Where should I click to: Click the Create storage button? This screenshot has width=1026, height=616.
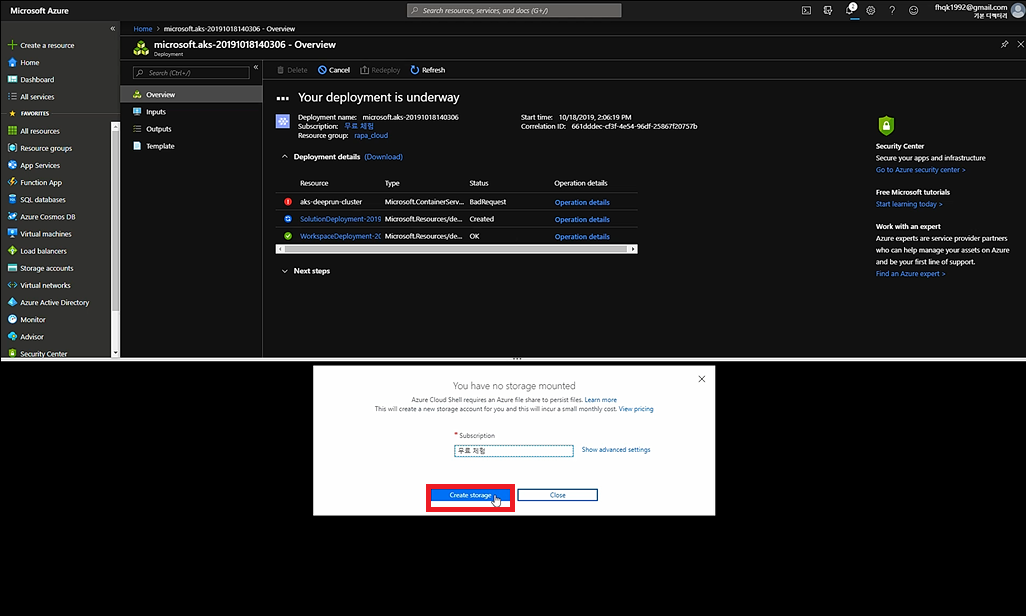tap(470, 495)
